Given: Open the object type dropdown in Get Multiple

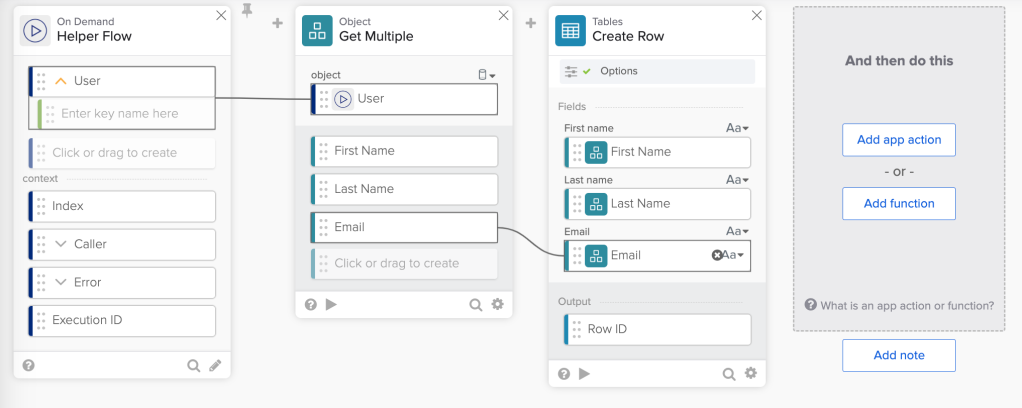Looking at the screenshot, I should pyautogui.click(x=486, y=75).
